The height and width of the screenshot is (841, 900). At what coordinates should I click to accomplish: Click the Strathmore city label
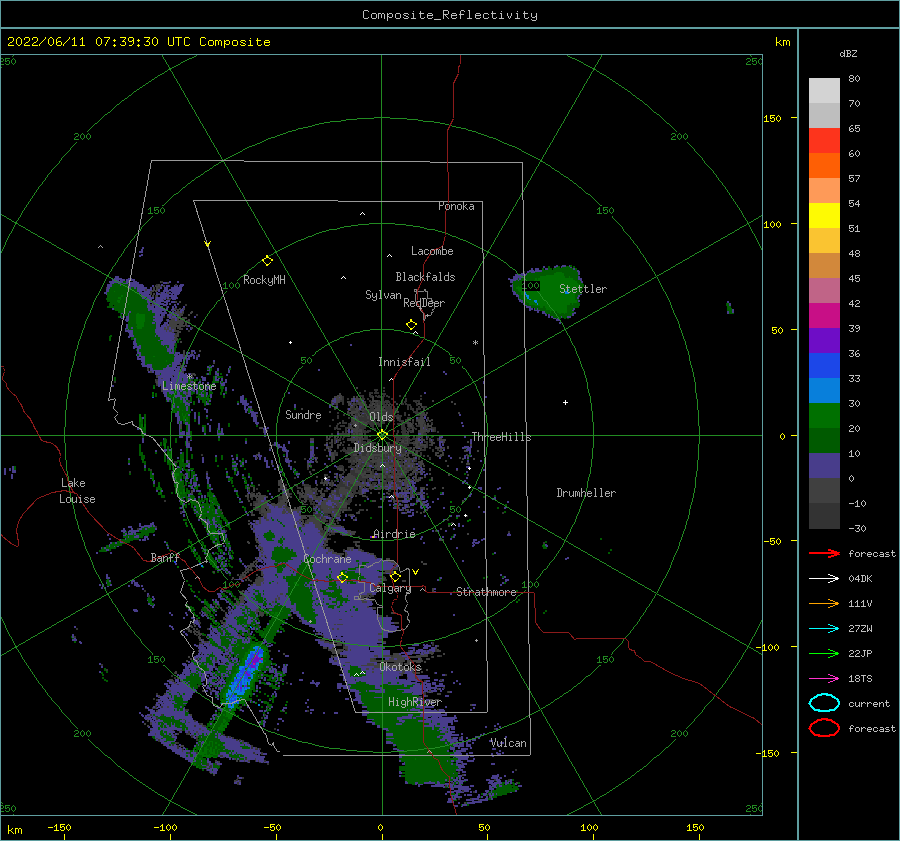tap(486, 592)
